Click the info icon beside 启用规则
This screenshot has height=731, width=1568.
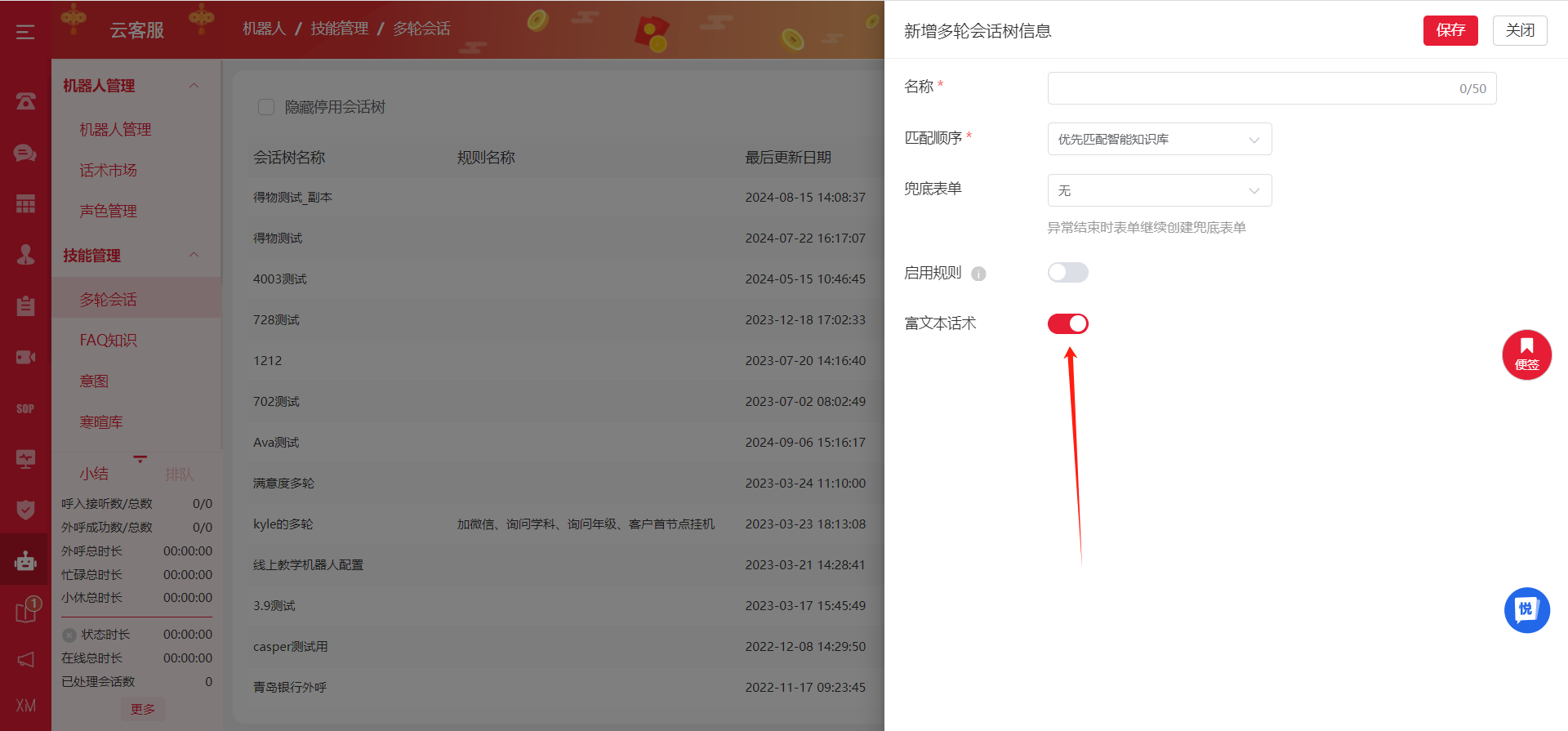(978, 274)
